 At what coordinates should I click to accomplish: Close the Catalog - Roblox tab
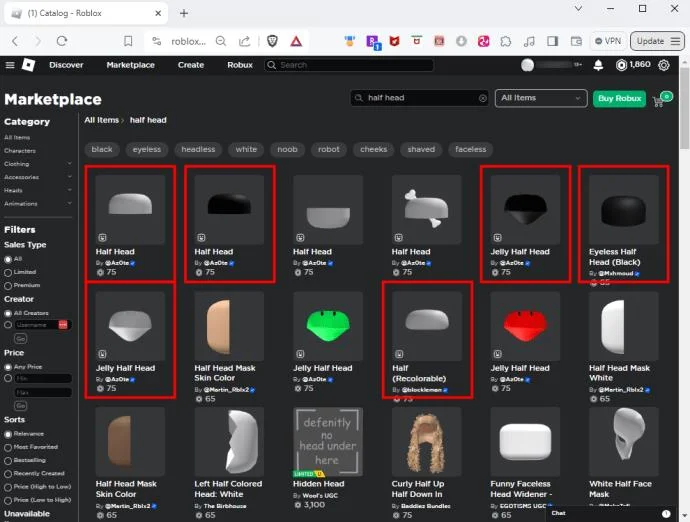click(158, 14)
